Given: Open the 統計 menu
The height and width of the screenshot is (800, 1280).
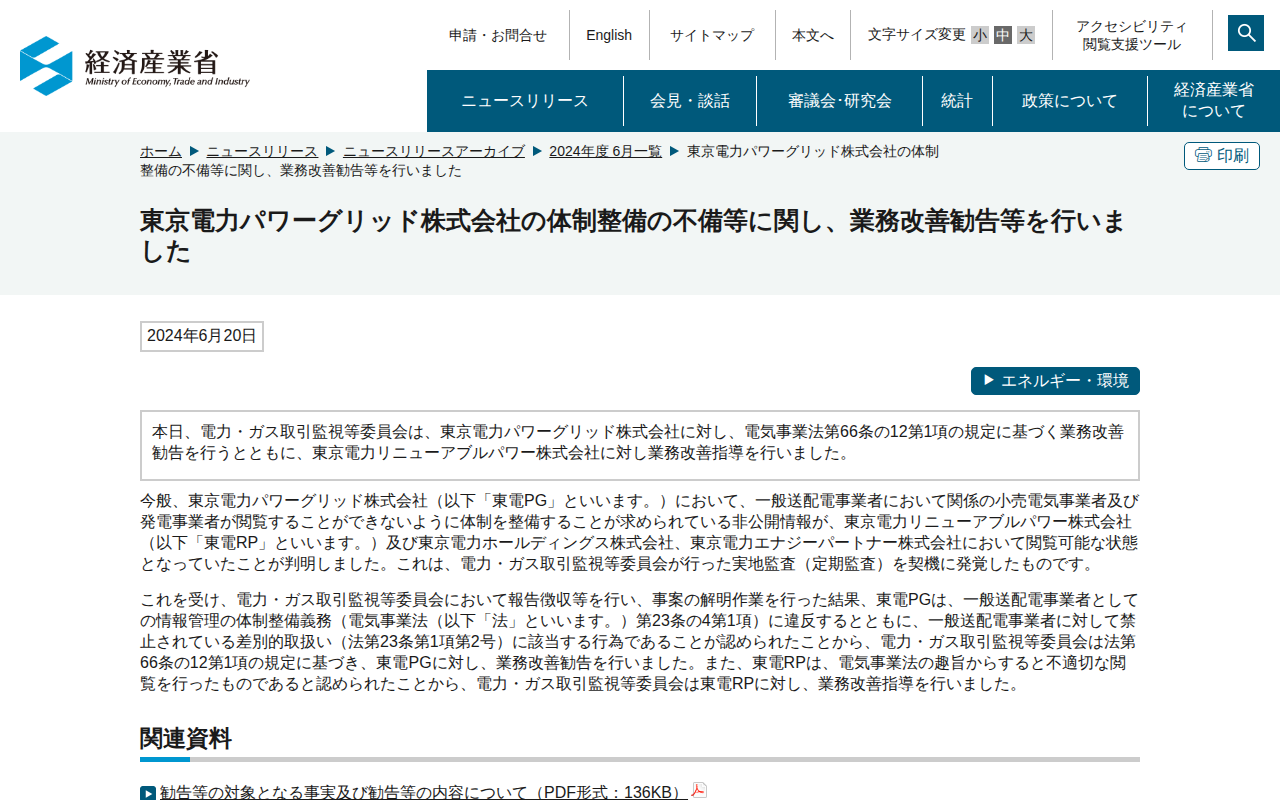Looking at the screenshot, I should click(x=957, y=101).
